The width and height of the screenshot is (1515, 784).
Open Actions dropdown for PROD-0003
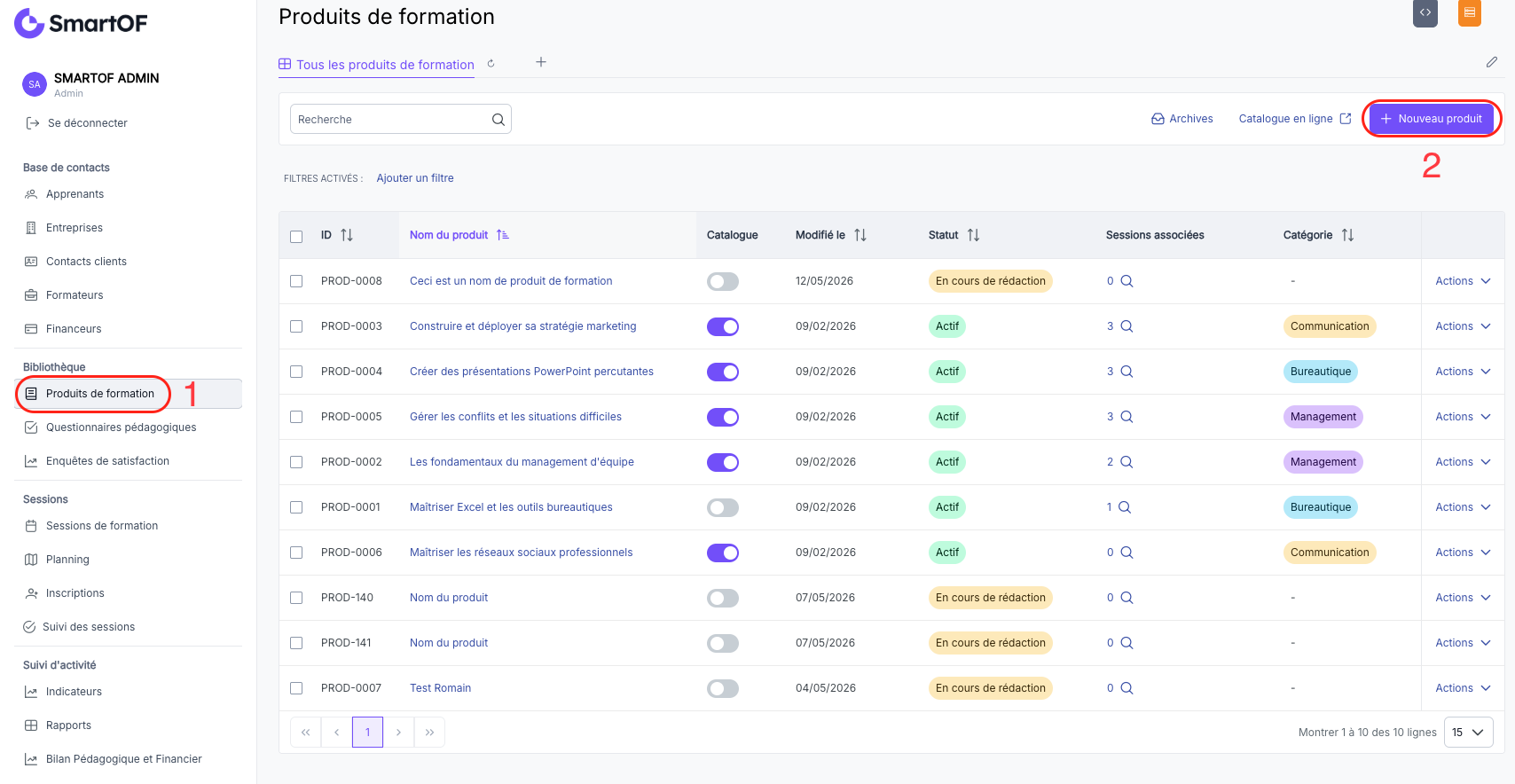tap(1463, 326)
